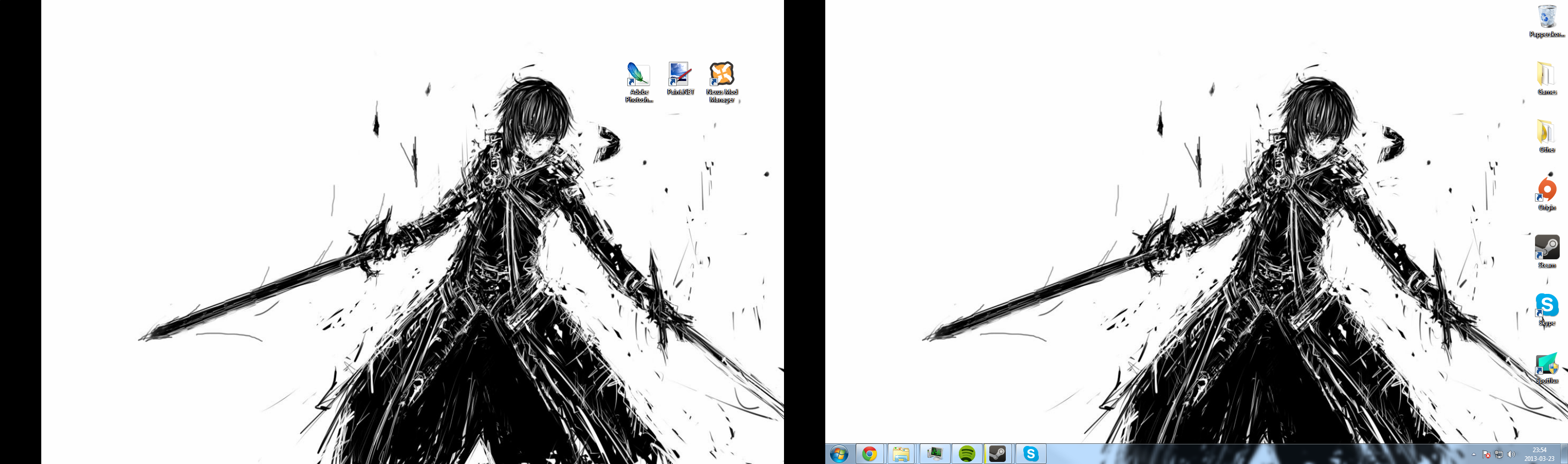Open the system monitor taskbar icon
This screenshot has height=464, width=1568.
pyautogui.click(x=934, y=454)
